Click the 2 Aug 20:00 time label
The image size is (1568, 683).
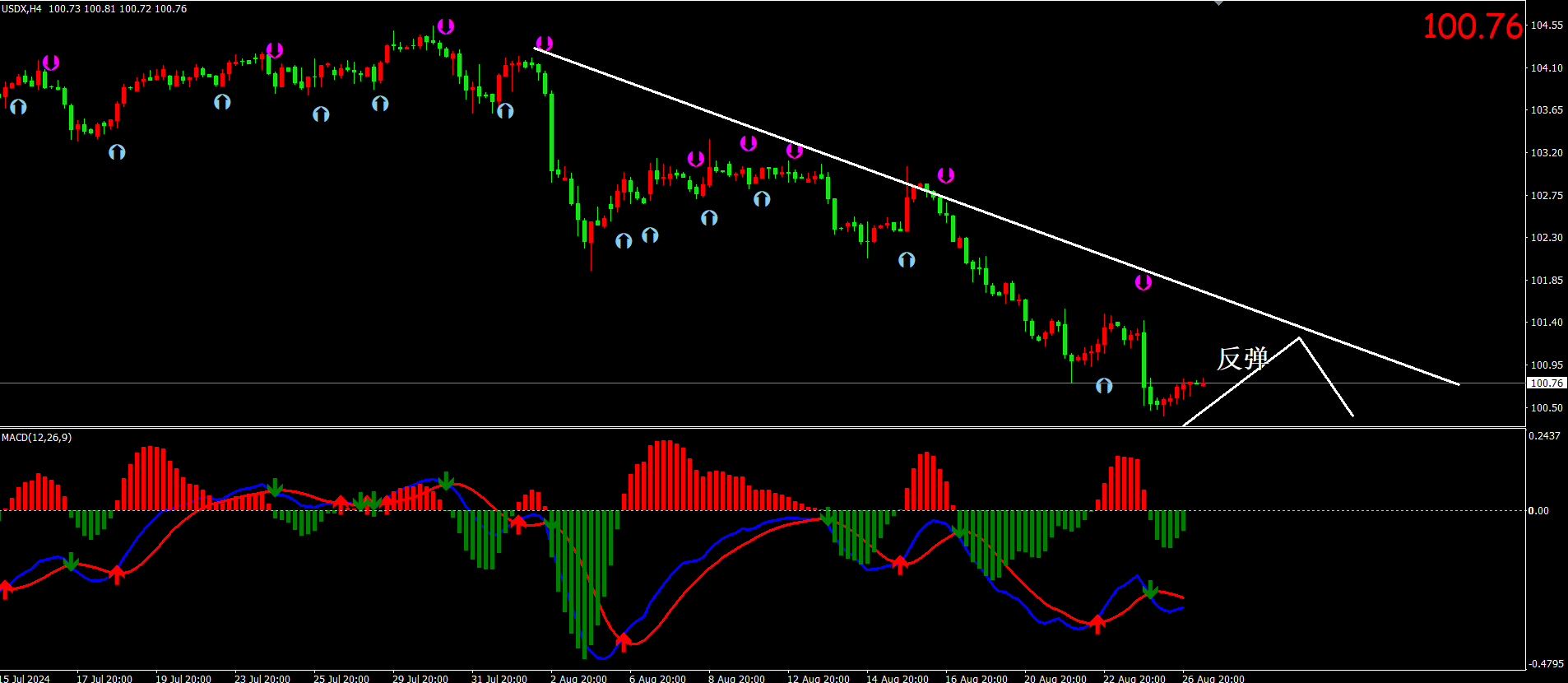pos(579,679)
